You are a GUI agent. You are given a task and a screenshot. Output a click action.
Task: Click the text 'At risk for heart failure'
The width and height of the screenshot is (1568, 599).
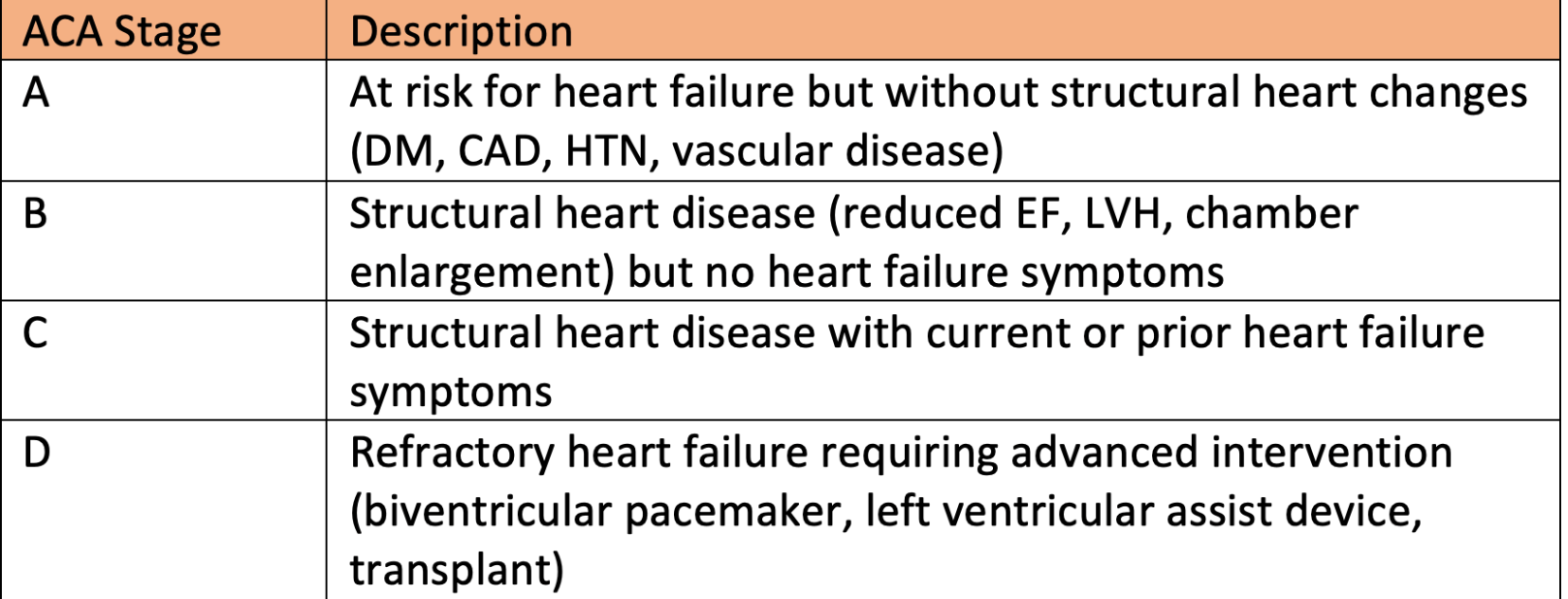tap(573, 93)
